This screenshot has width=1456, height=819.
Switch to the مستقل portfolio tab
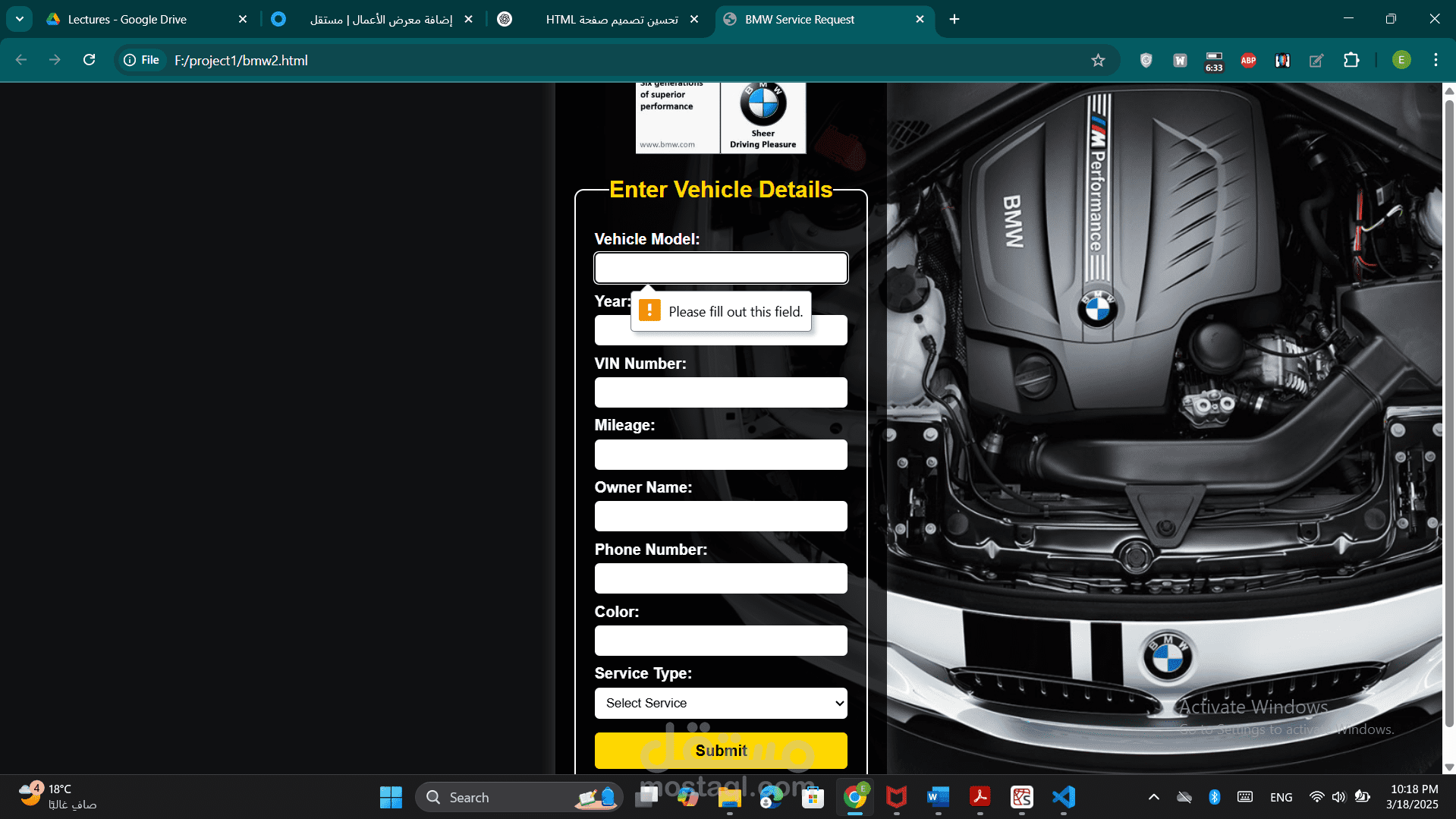click(x=373, y=19)
